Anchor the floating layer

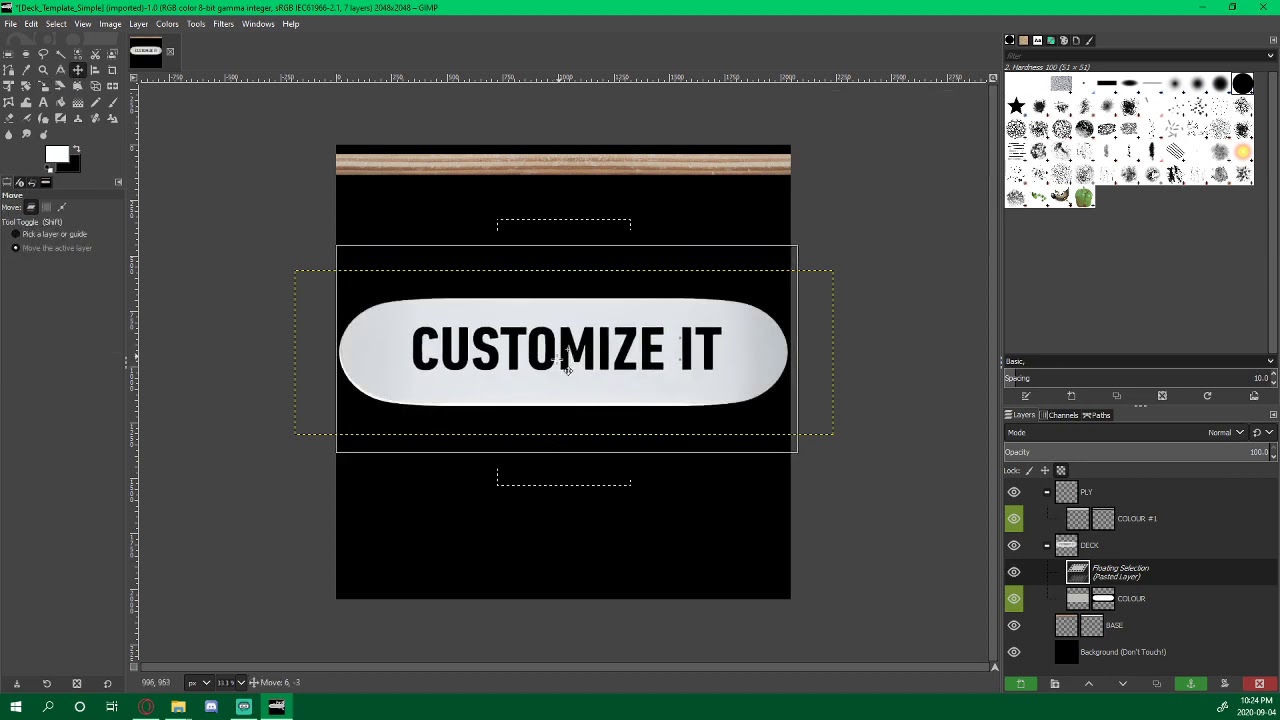[1190, 684]
